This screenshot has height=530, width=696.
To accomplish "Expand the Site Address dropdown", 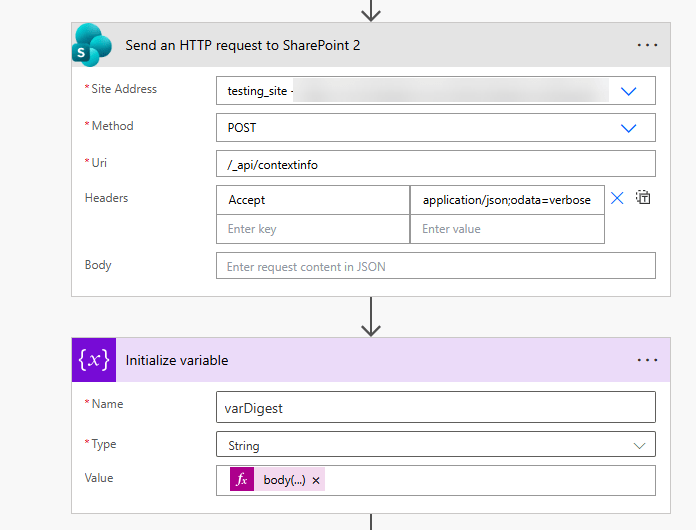I will [629, 91].
